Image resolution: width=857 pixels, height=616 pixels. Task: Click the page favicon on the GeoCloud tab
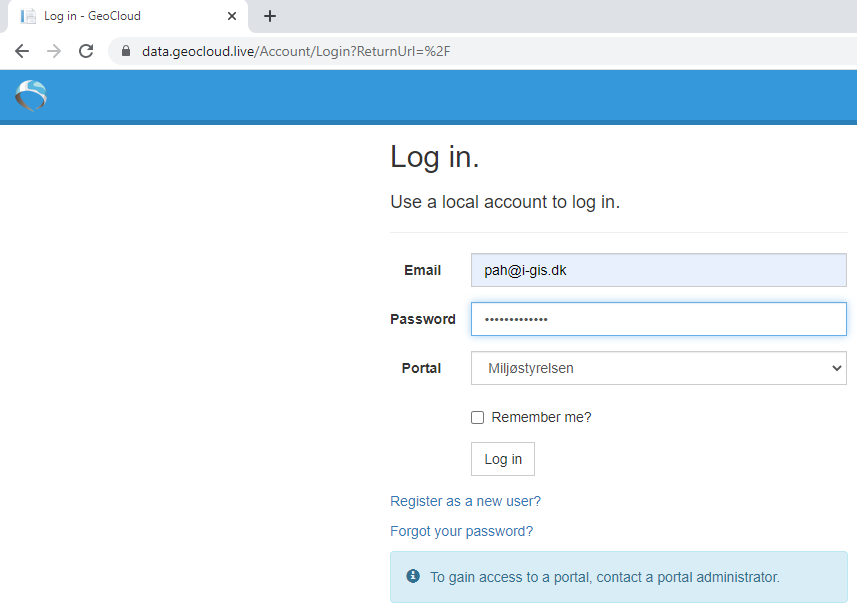pyautogui.click(x=28, y=16)
